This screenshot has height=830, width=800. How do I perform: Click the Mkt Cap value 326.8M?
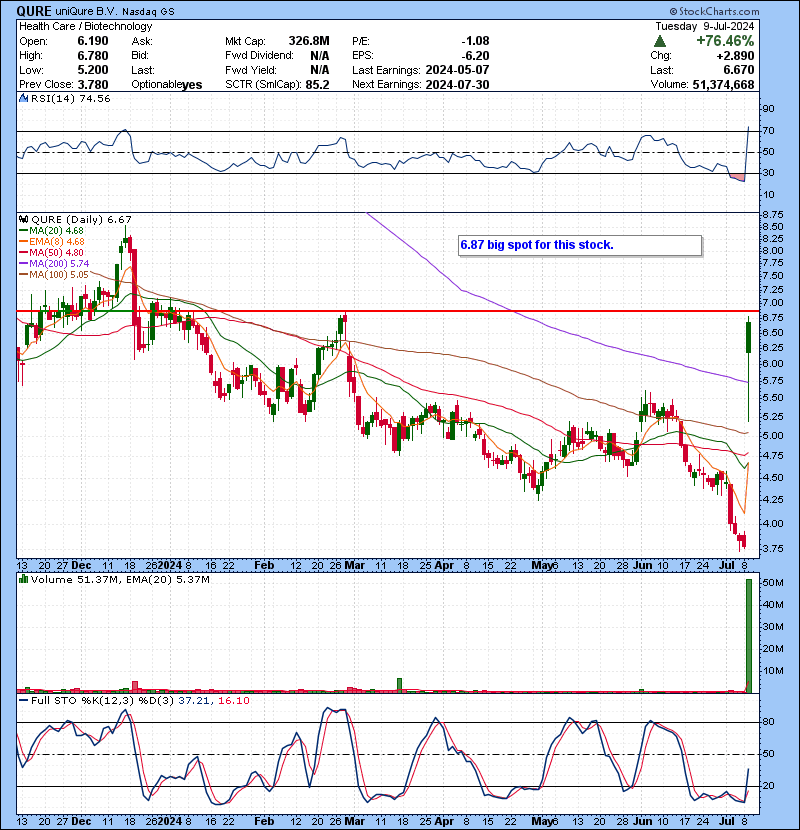309,41
